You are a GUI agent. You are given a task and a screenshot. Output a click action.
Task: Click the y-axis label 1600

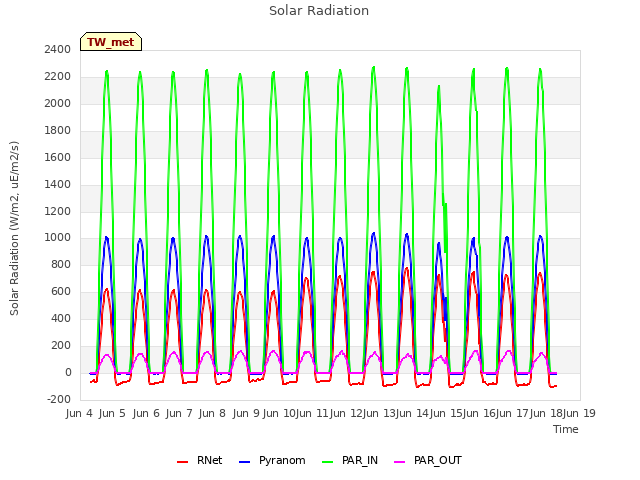pos(58,157)
